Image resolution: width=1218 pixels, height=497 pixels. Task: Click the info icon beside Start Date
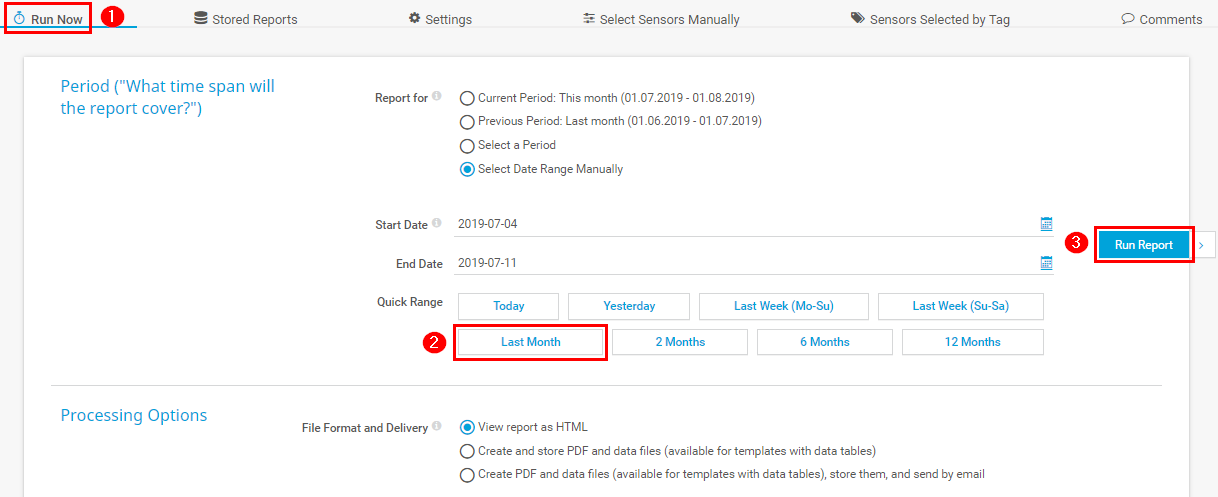click(x=437, y=224)
